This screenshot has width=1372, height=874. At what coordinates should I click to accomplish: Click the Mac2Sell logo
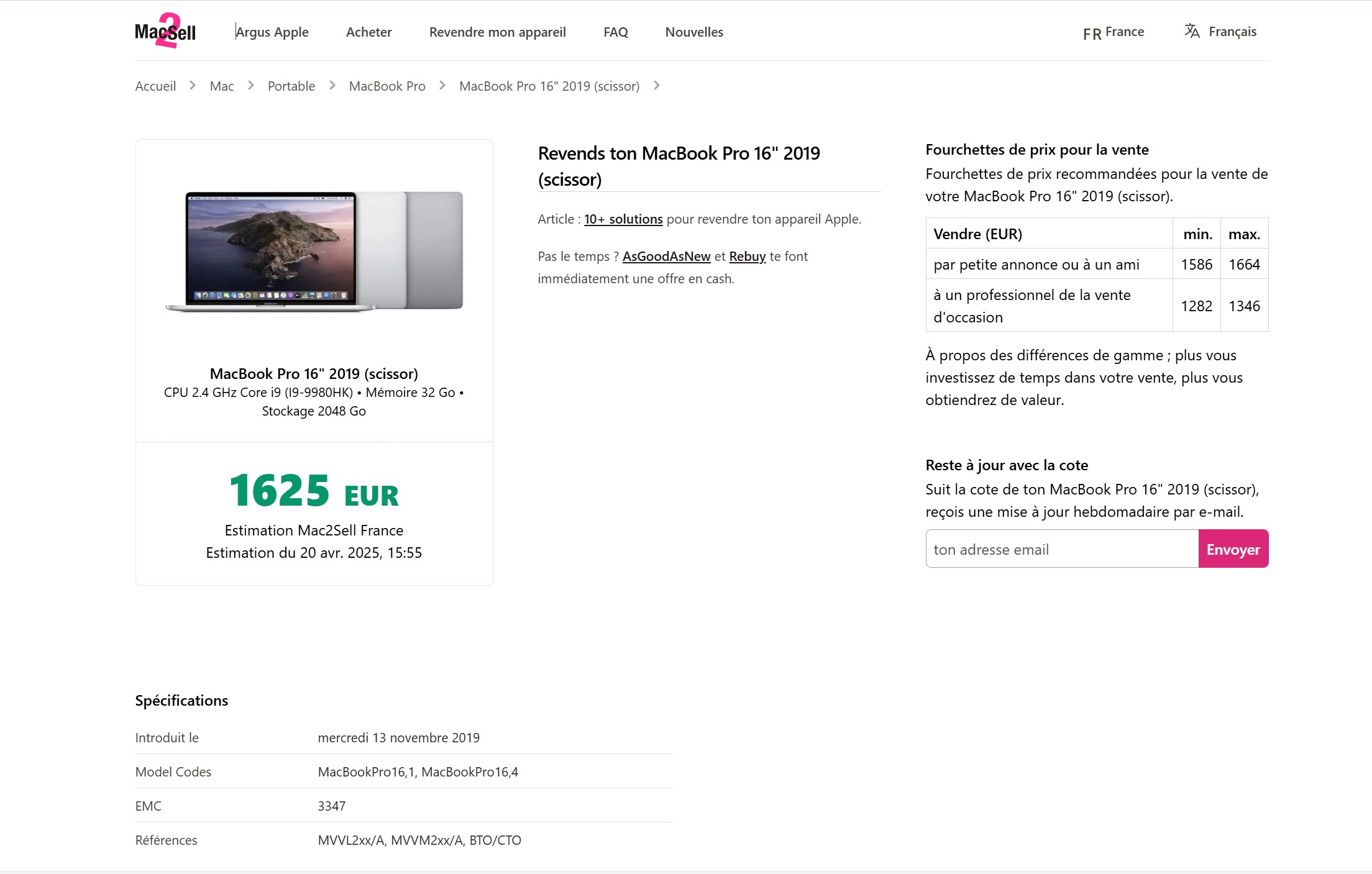click(165, 31)
